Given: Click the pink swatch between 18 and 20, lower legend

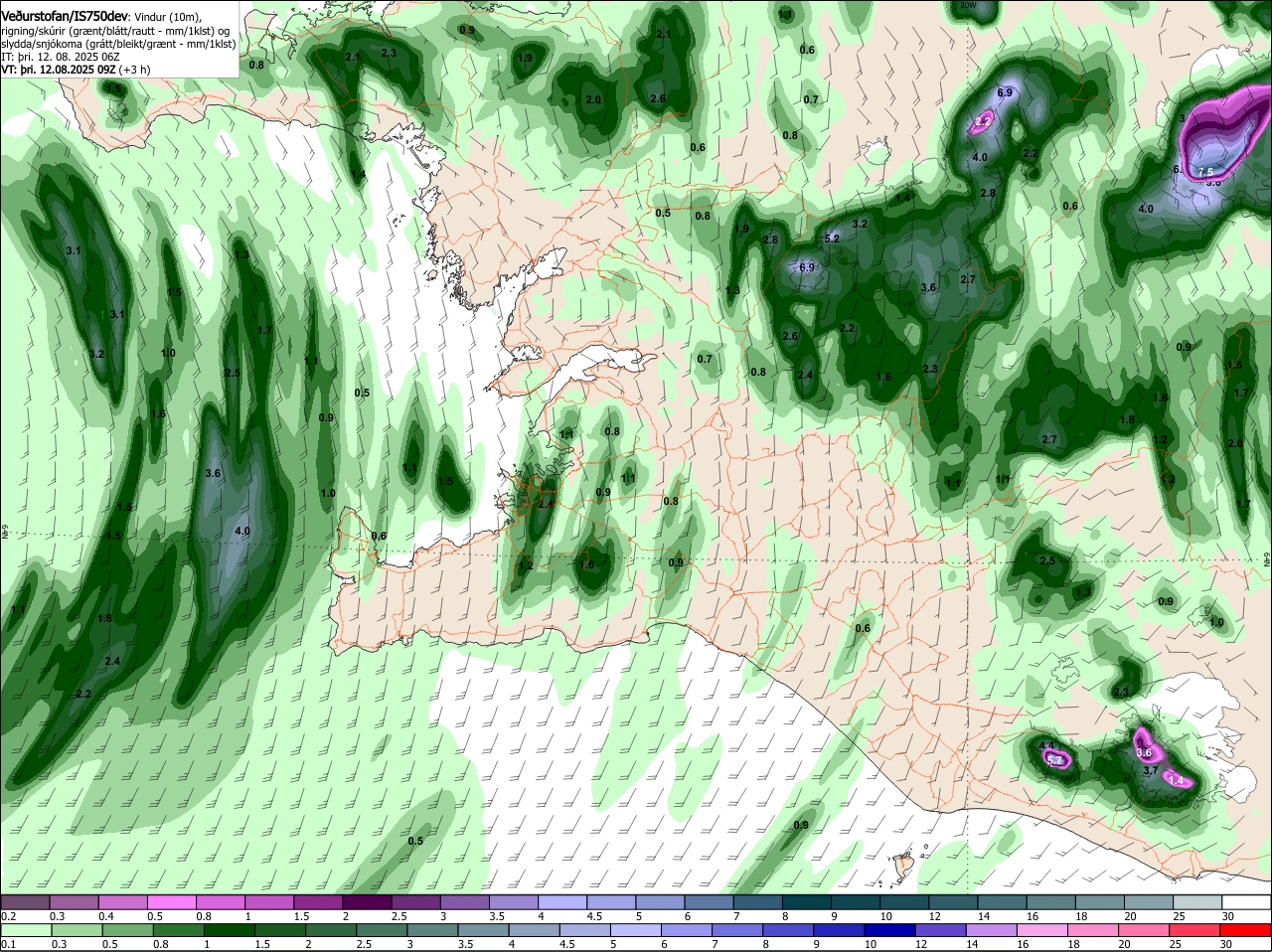Looking at the screenshot, I should pyautogui.click(x=1093, y=930).
